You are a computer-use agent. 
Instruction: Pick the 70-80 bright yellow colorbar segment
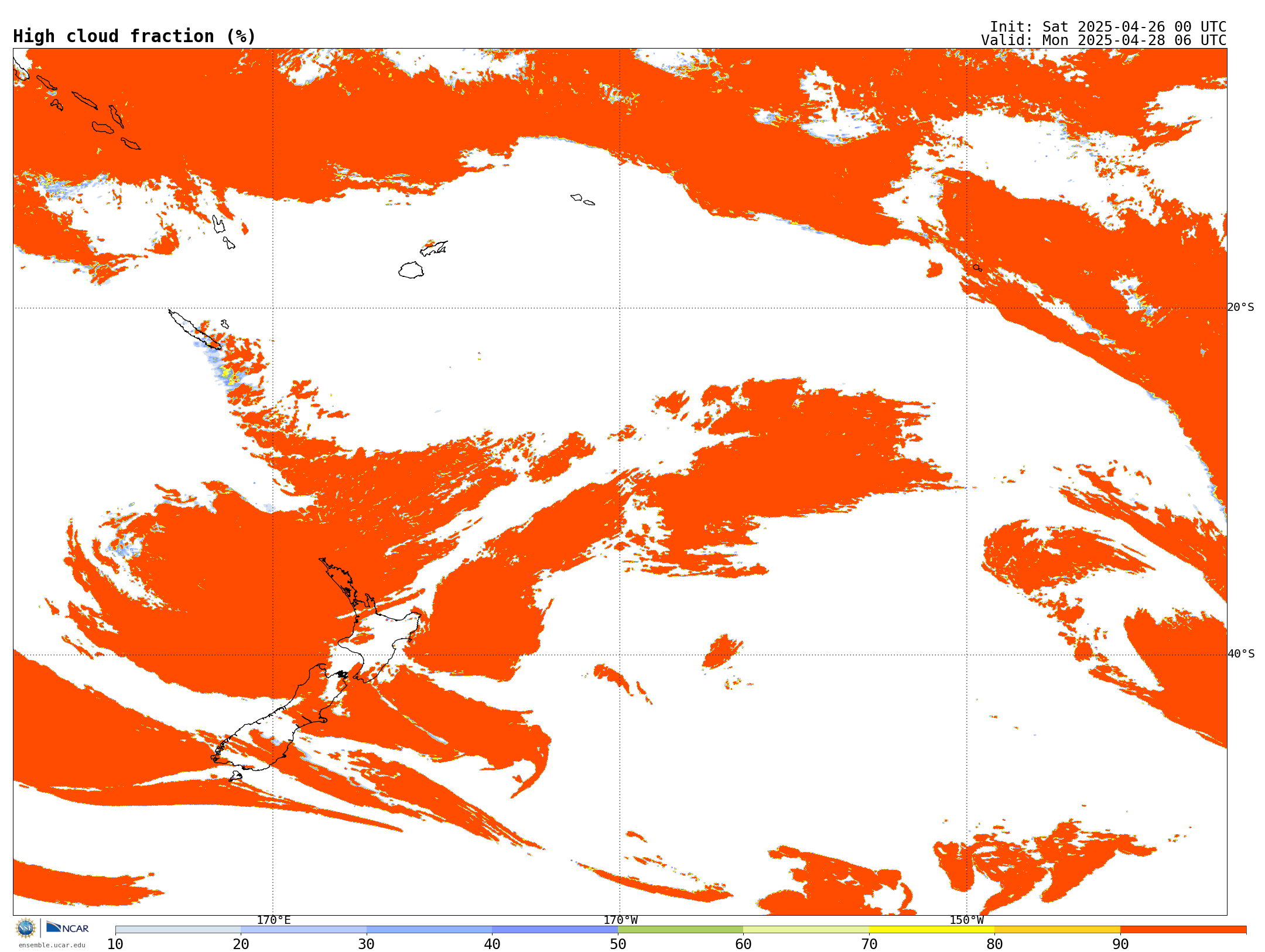point(932,930)
